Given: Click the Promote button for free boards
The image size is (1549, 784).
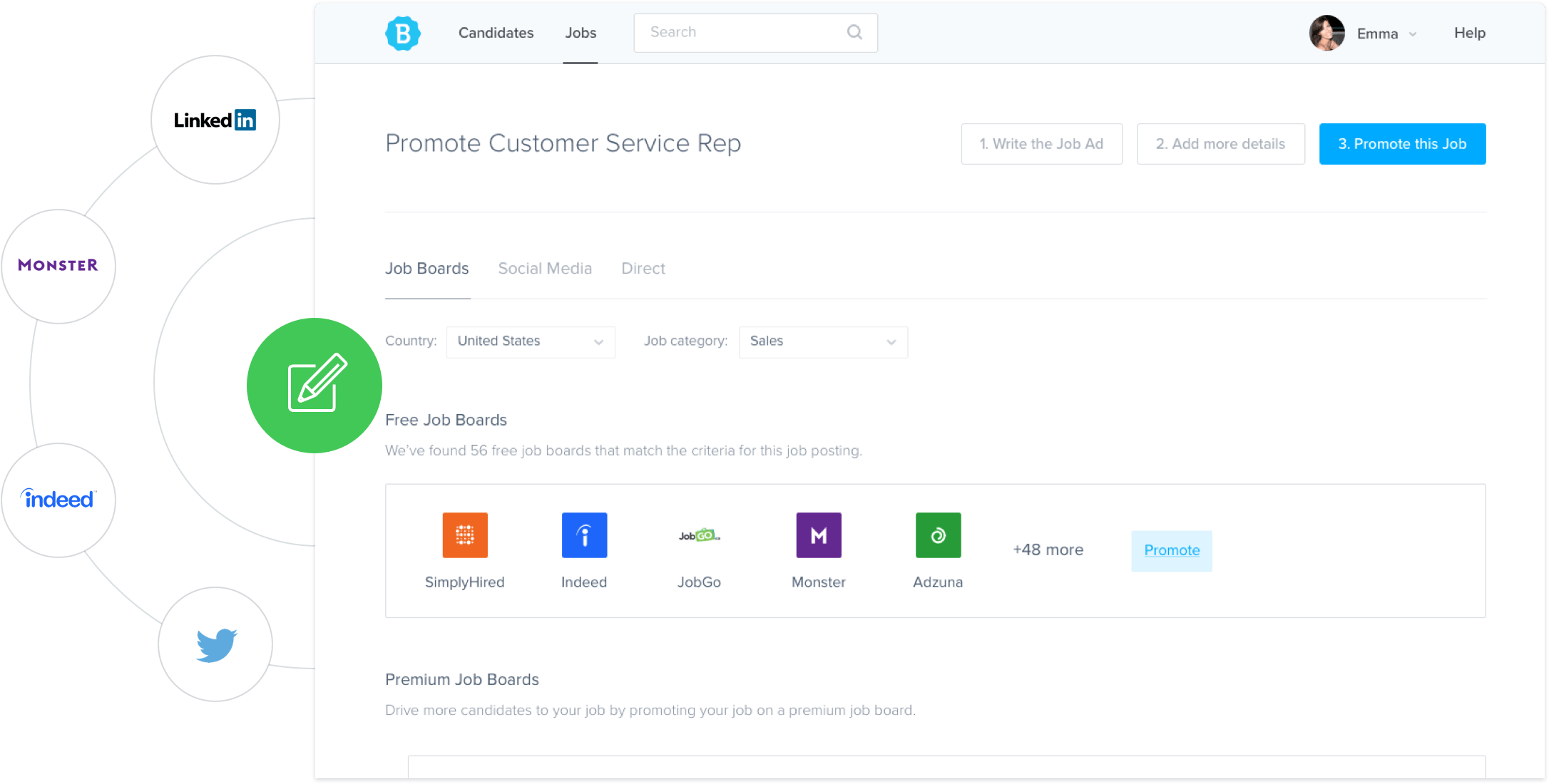Looking at the screenshot, I should pyautogui.click(x=1172, y=550).
